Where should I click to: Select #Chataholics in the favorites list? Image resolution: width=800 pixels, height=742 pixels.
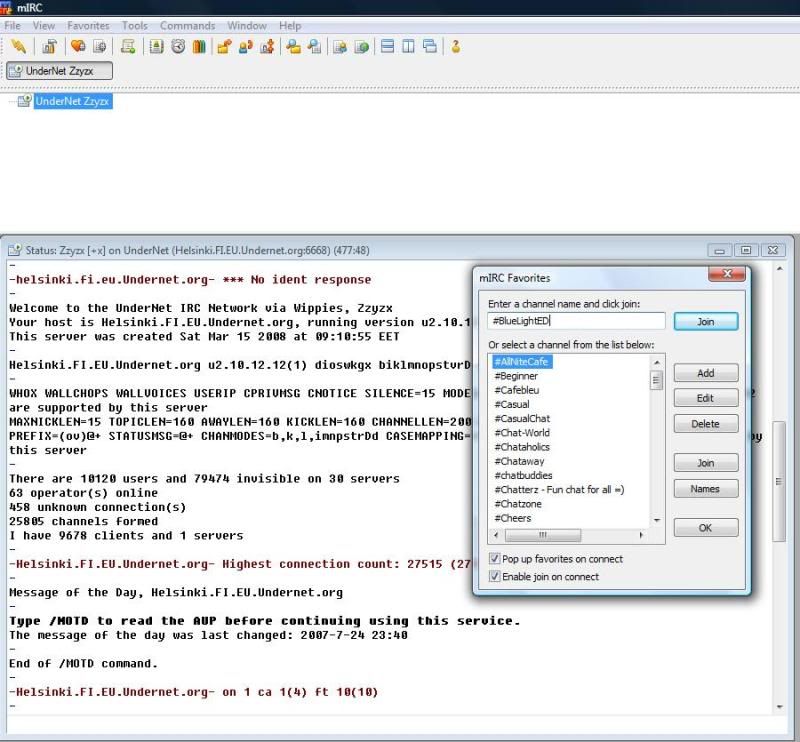(522, 447)
